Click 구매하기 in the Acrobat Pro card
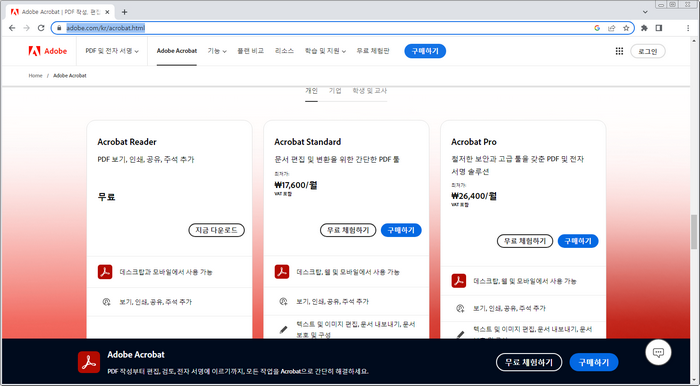Screen dimensions: 700x386 tap(578, 241)
